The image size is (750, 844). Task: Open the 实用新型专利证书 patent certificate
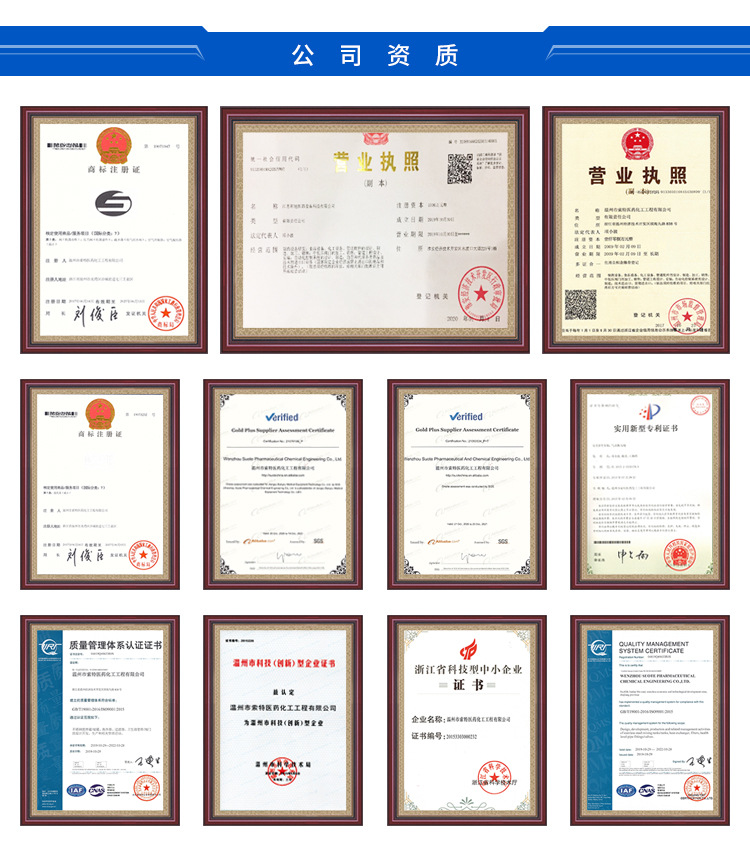(650, 484)
